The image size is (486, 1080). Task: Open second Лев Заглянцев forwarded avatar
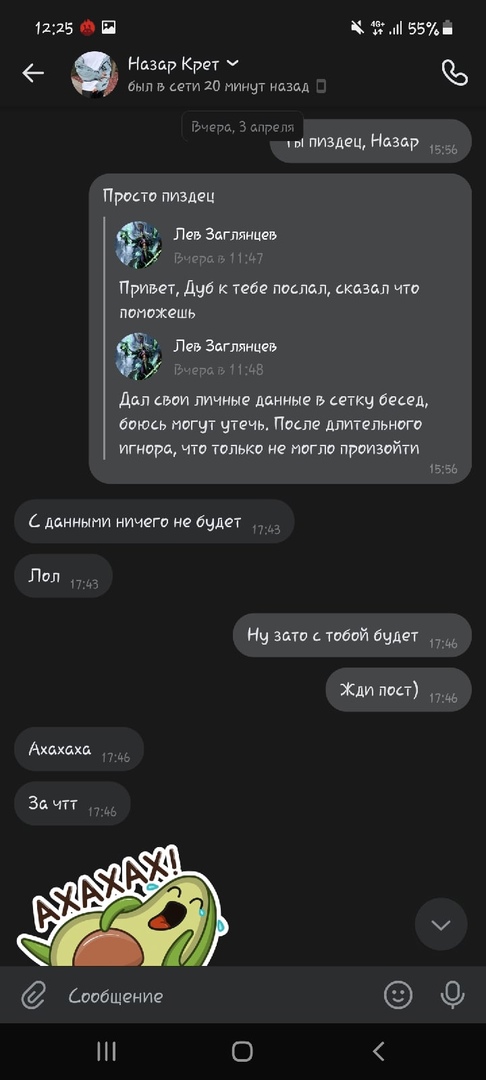[x=138, y=356]
